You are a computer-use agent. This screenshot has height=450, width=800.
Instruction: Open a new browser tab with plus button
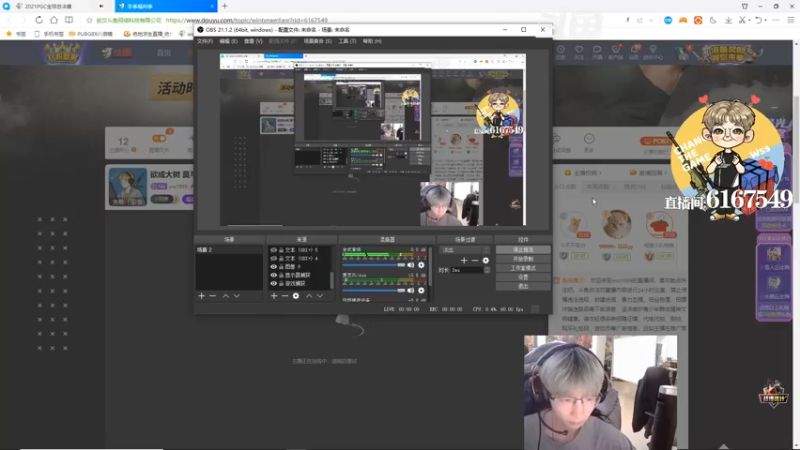pos(224,6)
